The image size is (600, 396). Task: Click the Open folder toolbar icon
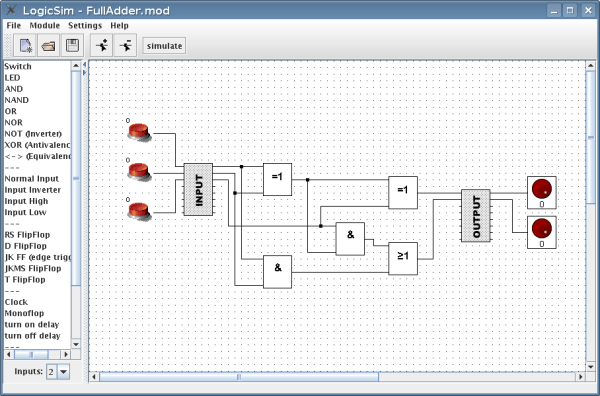49,46
